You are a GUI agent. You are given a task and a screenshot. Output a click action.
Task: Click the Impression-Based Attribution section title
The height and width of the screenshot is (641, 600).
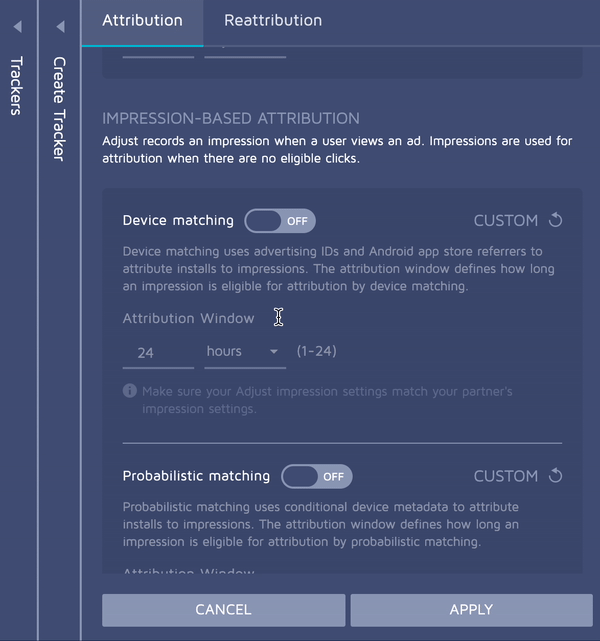[231, 118]
